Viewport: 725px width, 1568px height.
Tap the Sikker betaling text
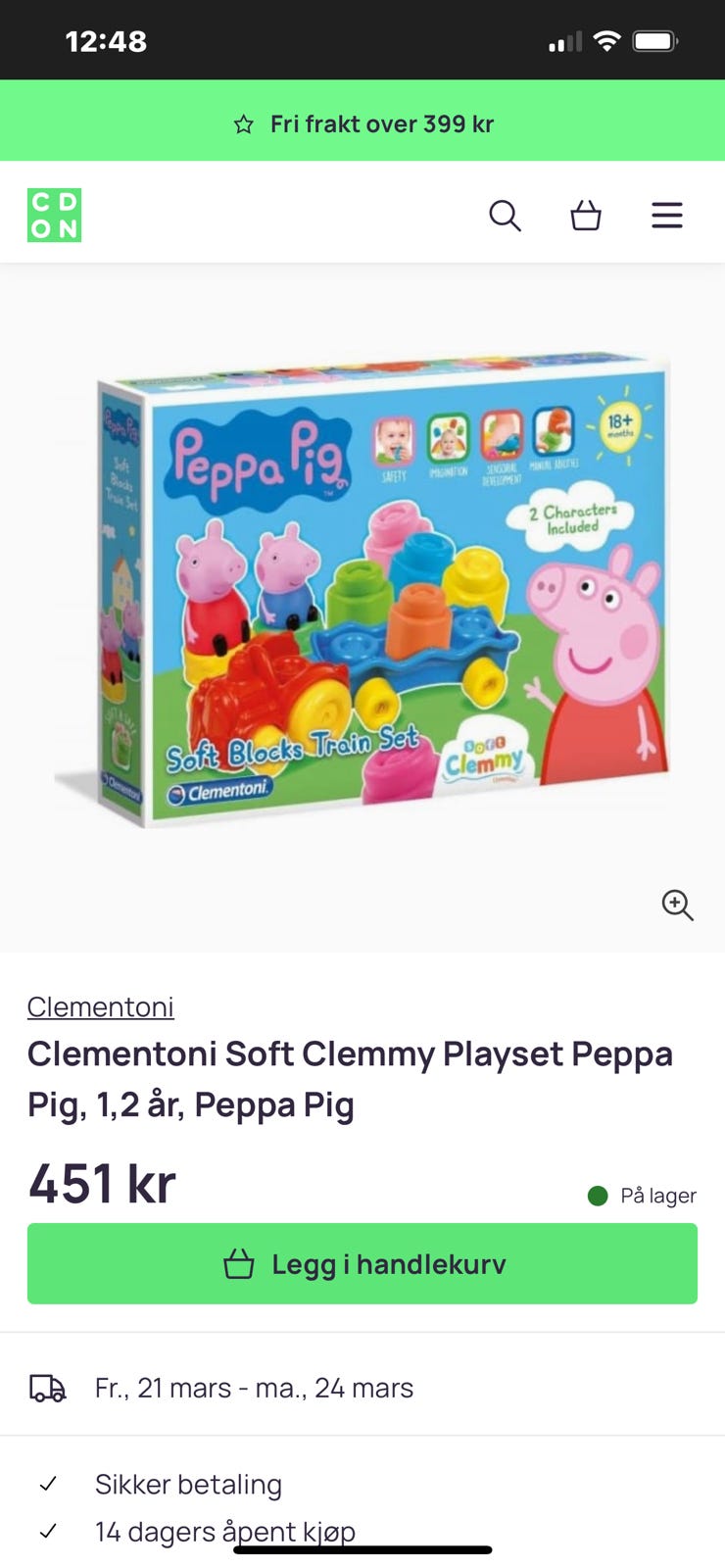[188, 1485]
